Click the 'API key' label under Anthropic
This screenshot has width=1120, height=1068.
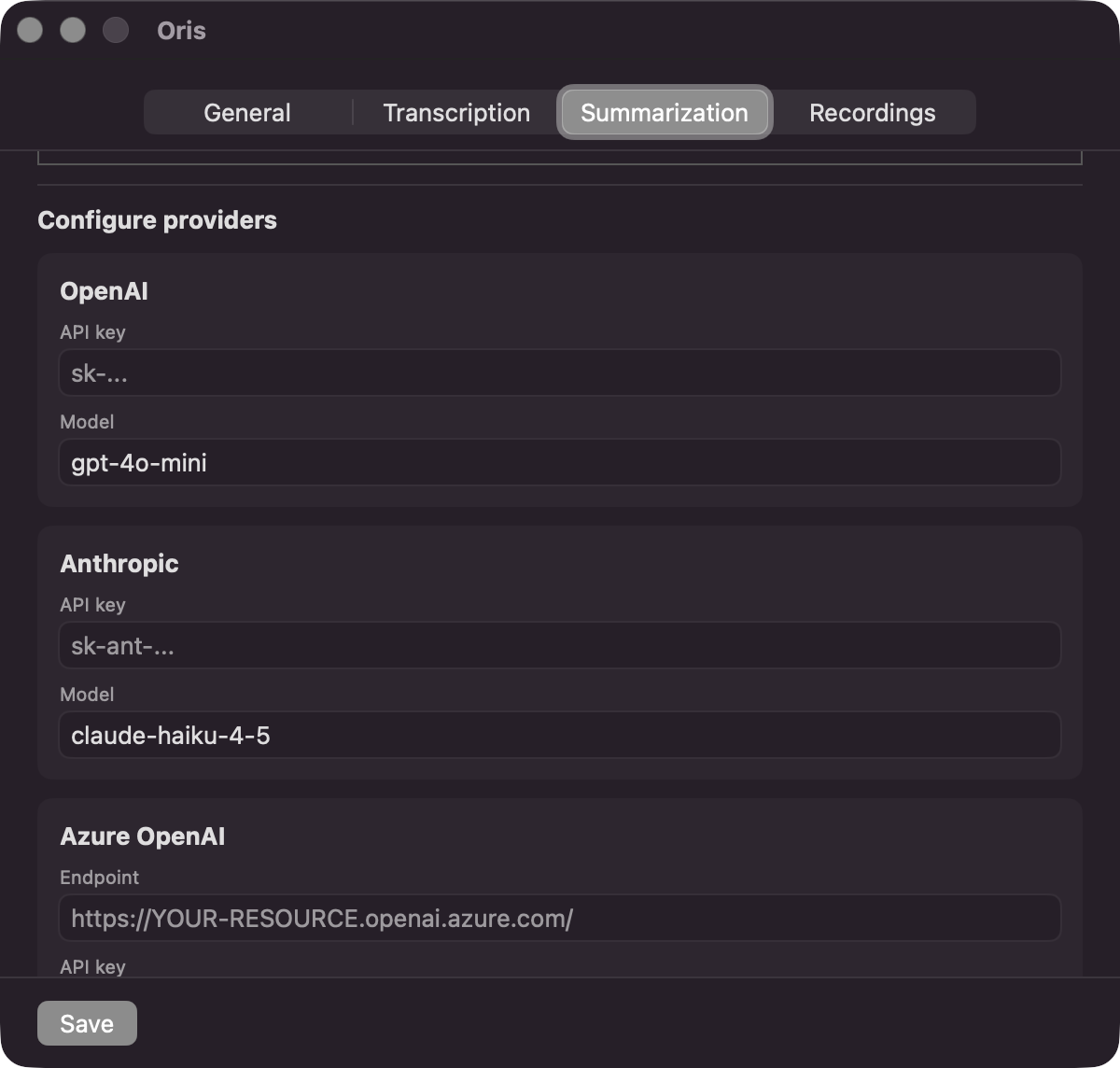[x=92, y=605]
